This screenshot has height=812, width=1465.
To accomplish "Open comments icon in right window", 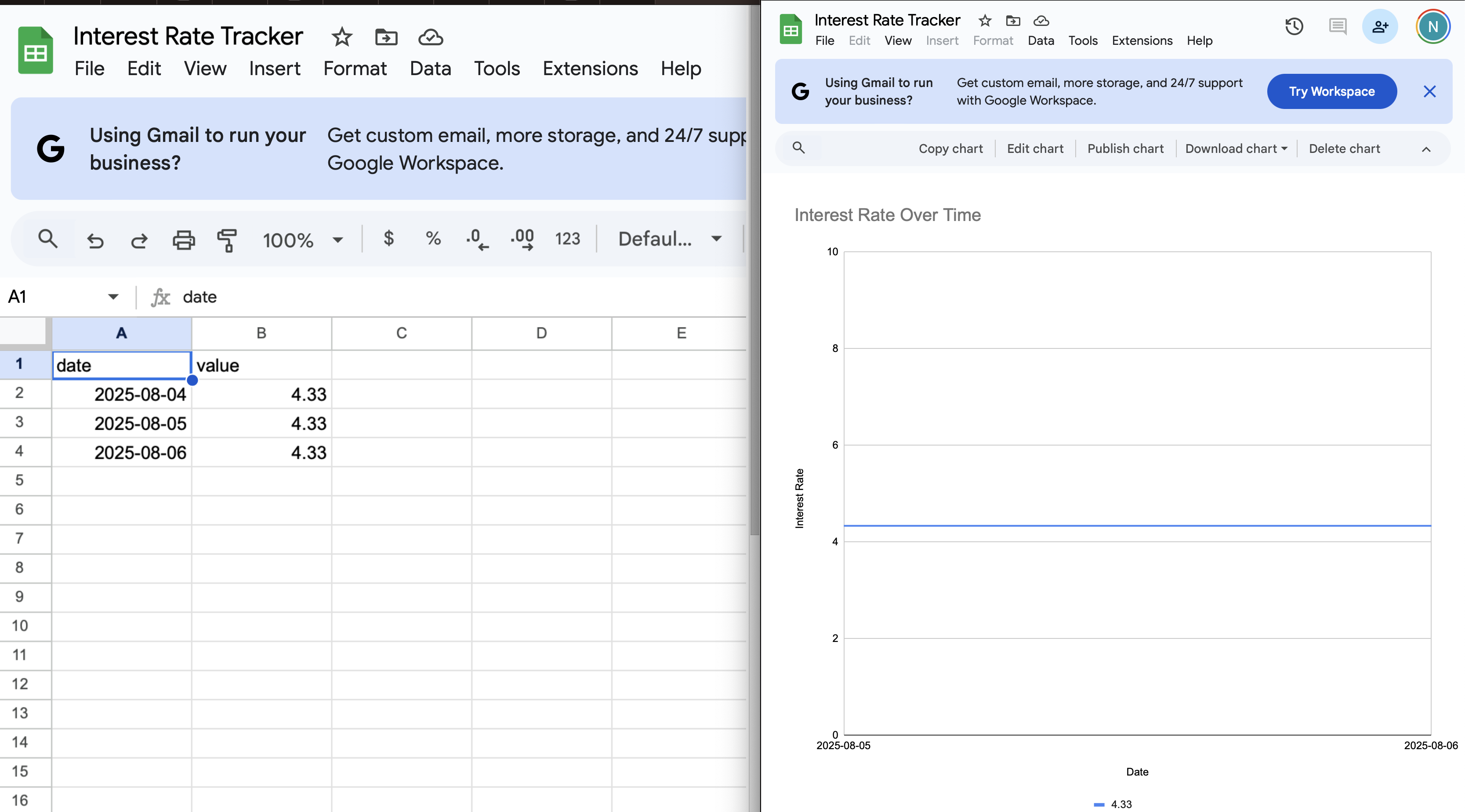I will [x=1337, y=27].
